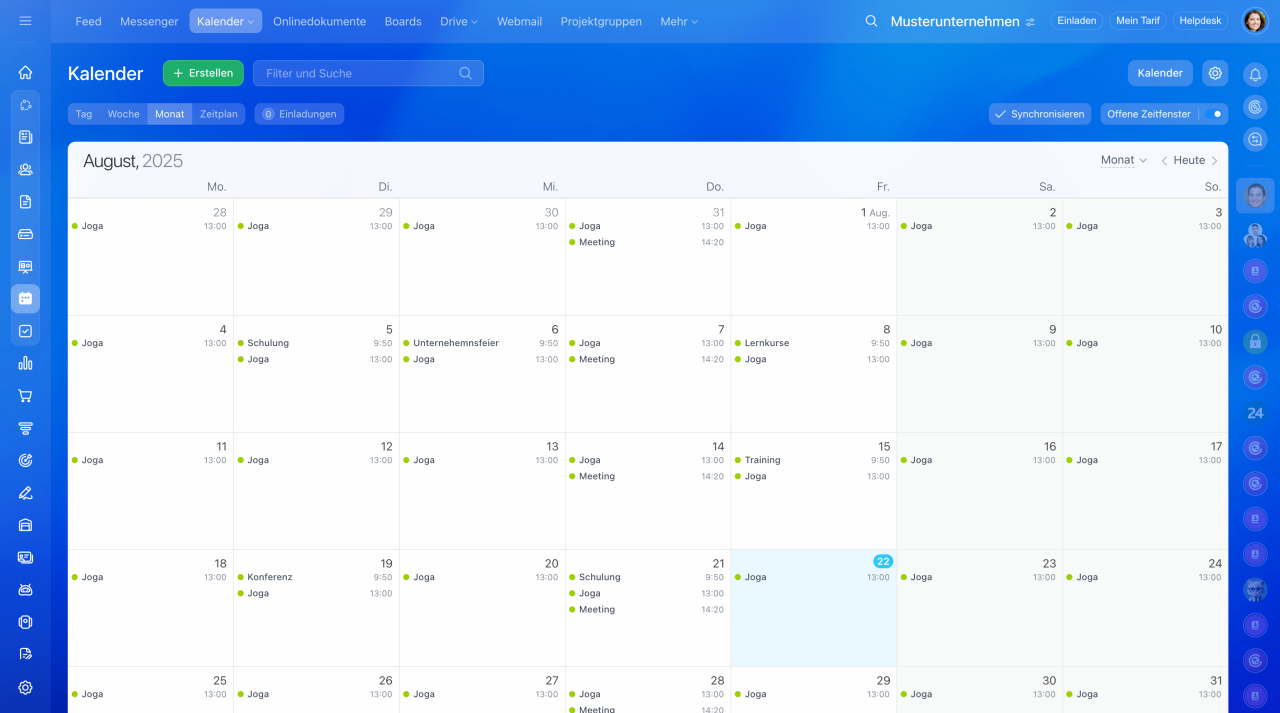
Task: Open Projektgruppen in the top menu
Action: click(601, 21)
